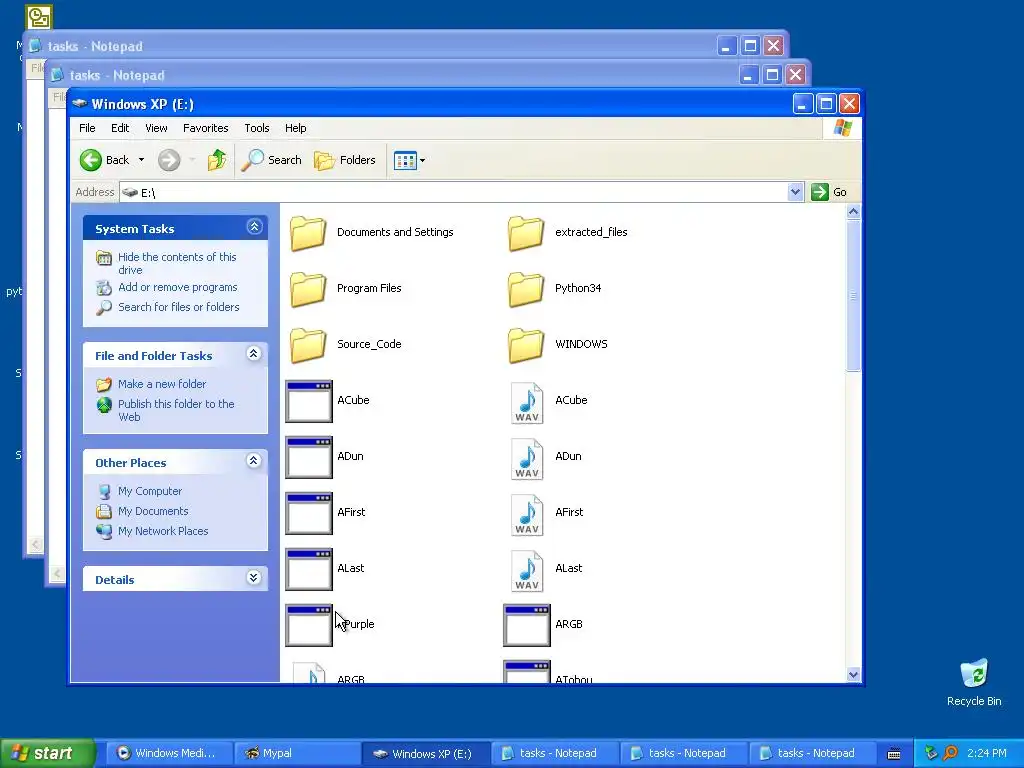Open the Edit menu
Screen dimensions: 1024x768
(120, 128)
